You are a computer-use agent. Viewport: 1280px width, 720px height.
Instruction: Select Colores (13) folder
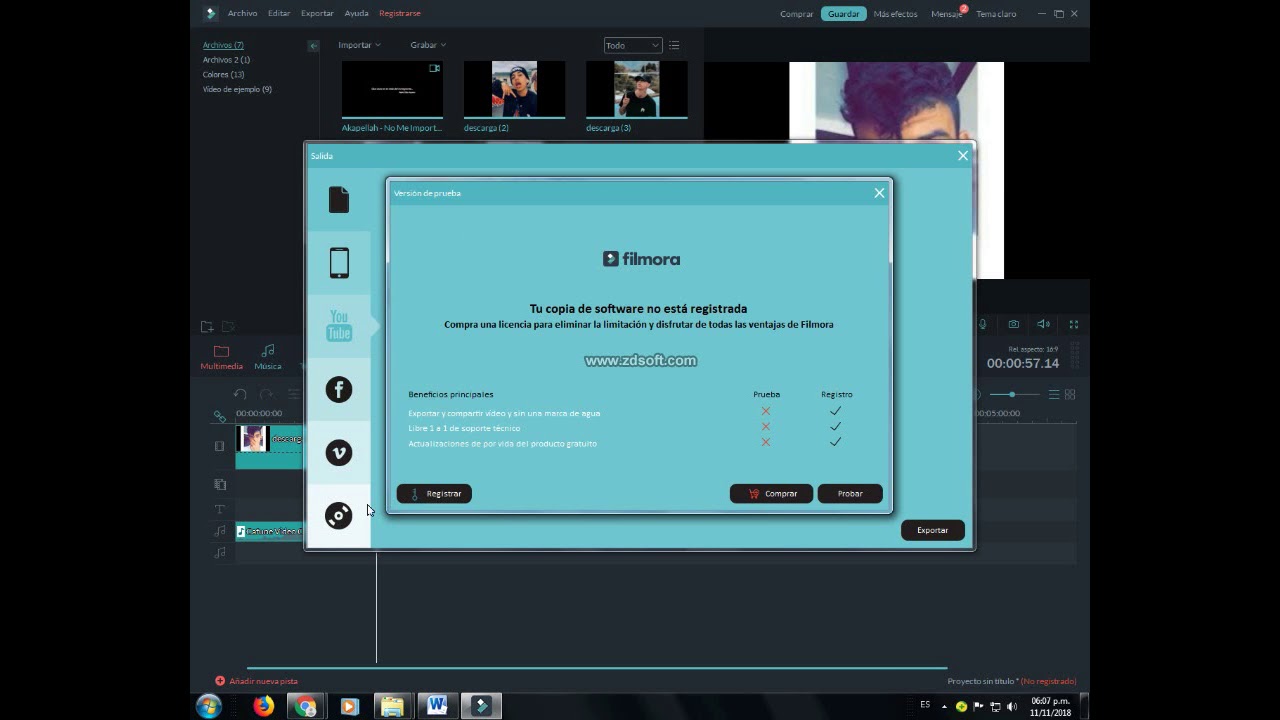click(x=223, y=74)
